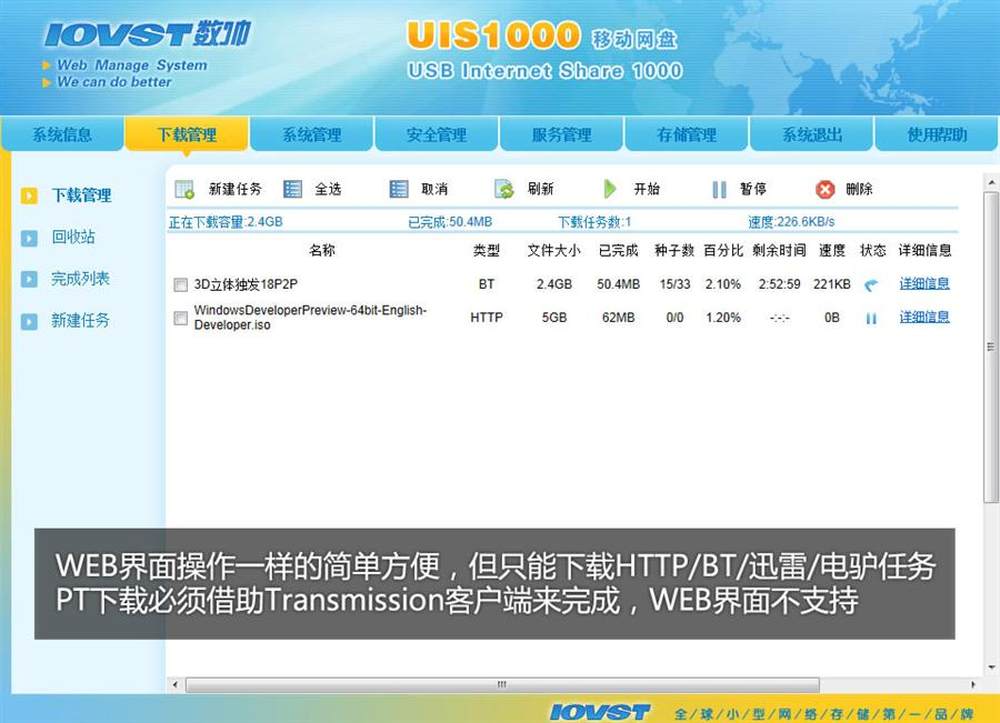
Task: Click the 暂停 pause icon in toolbar
Action: 719,189
